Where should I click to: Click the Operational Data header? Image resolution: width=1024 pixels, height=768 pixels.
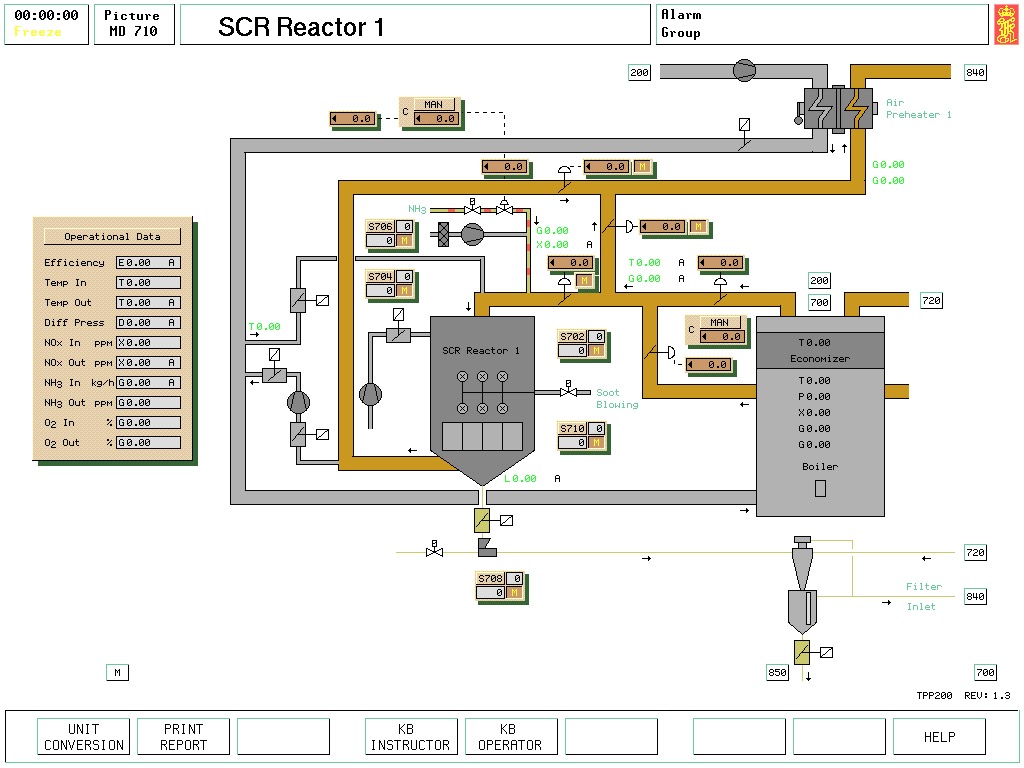112,236
